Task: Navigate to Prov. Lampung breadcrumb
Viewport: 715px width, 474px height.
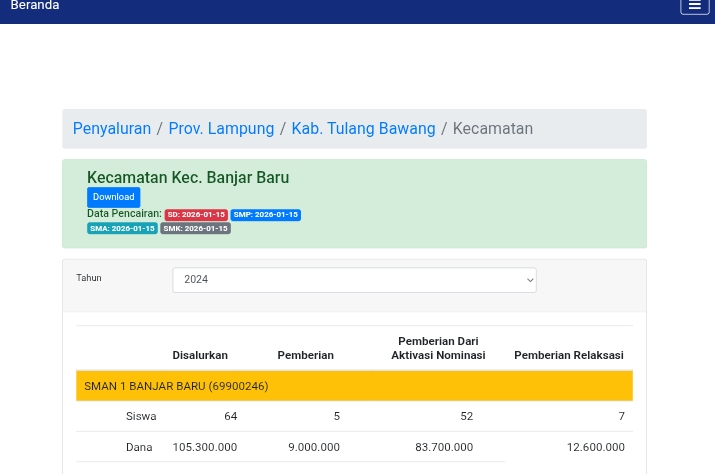Action: coord(221,129)
